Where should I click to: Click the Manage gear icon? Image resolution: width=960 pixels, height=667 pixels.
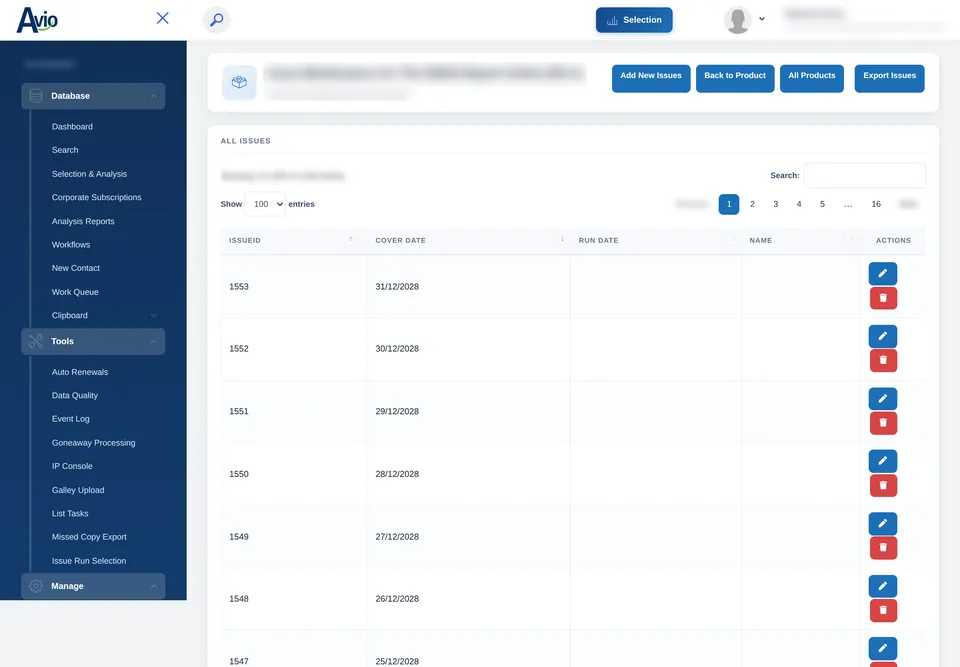point(36,586)
